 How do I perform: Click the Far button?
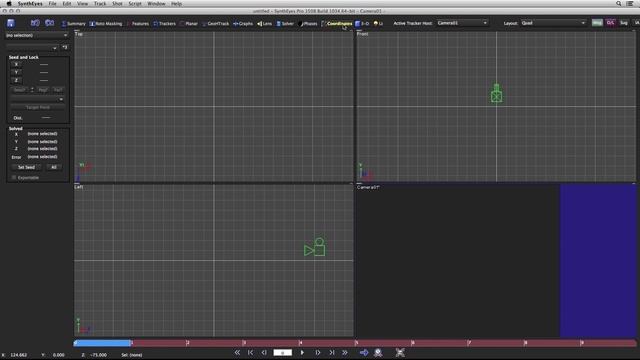point(58,90)
